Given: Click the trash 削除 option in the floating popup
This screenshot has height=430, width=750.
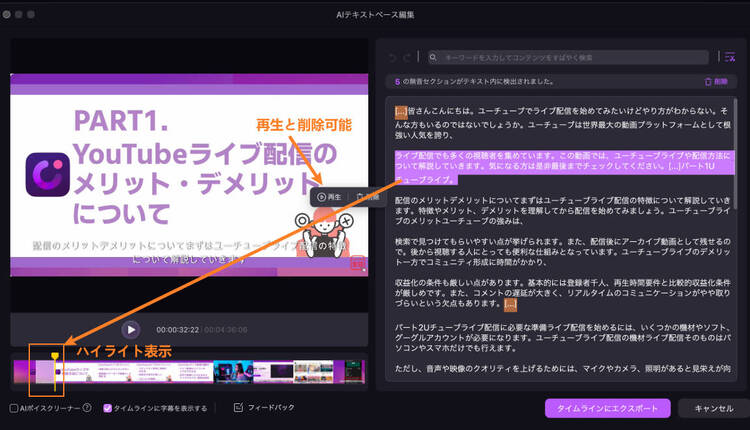Looking at the screenshot, I should point(367,197).
